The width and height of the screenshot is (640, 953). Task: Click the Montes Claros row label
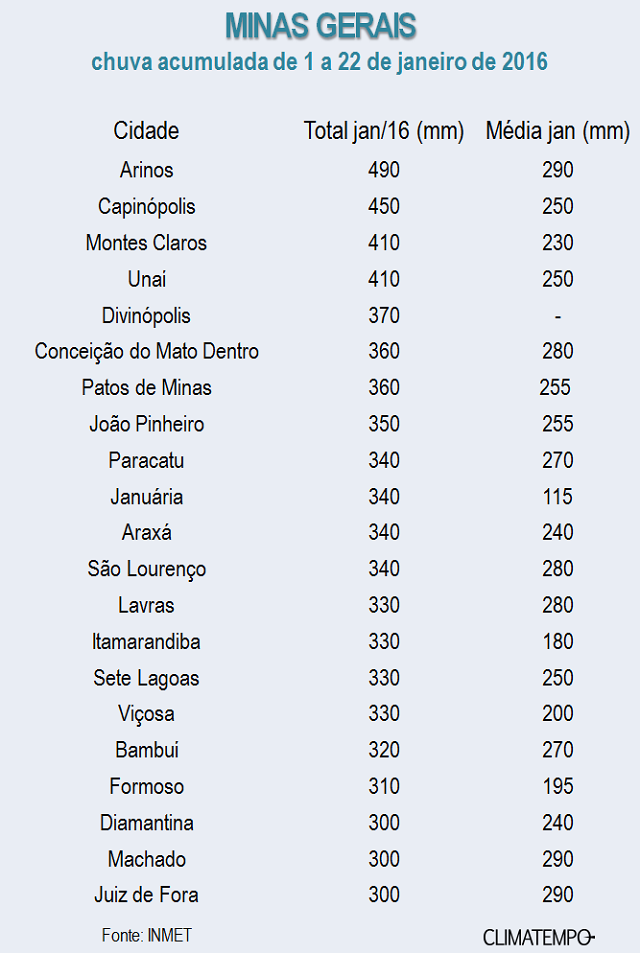click(x=146, y=243)
